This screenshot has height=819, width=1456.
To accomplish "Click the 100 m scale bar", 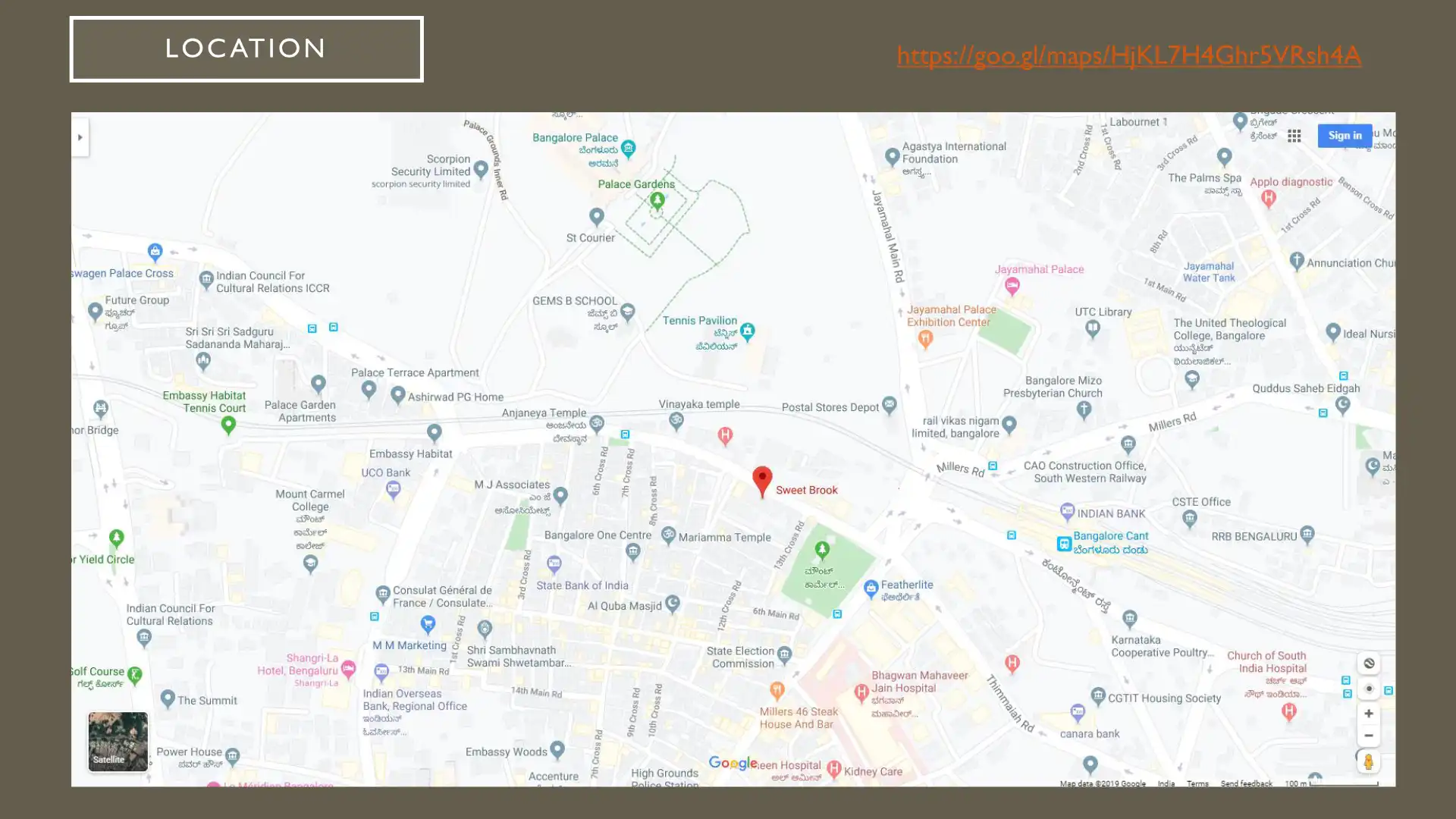I will [x=1342, y=783].
